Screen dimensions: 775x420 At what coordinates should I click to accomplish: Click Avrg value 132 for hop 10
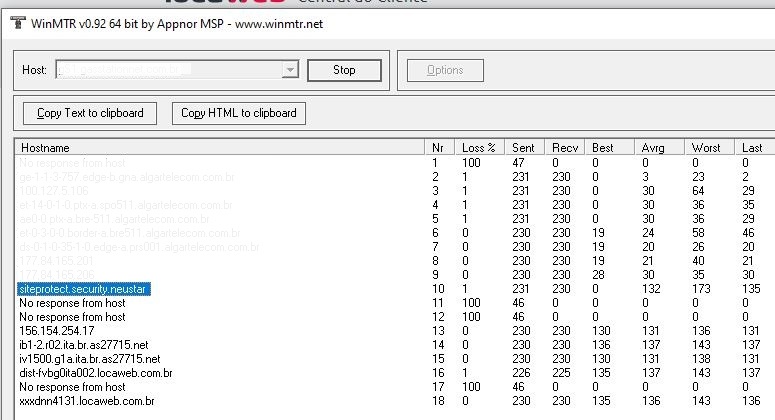(x=651, y=289)
